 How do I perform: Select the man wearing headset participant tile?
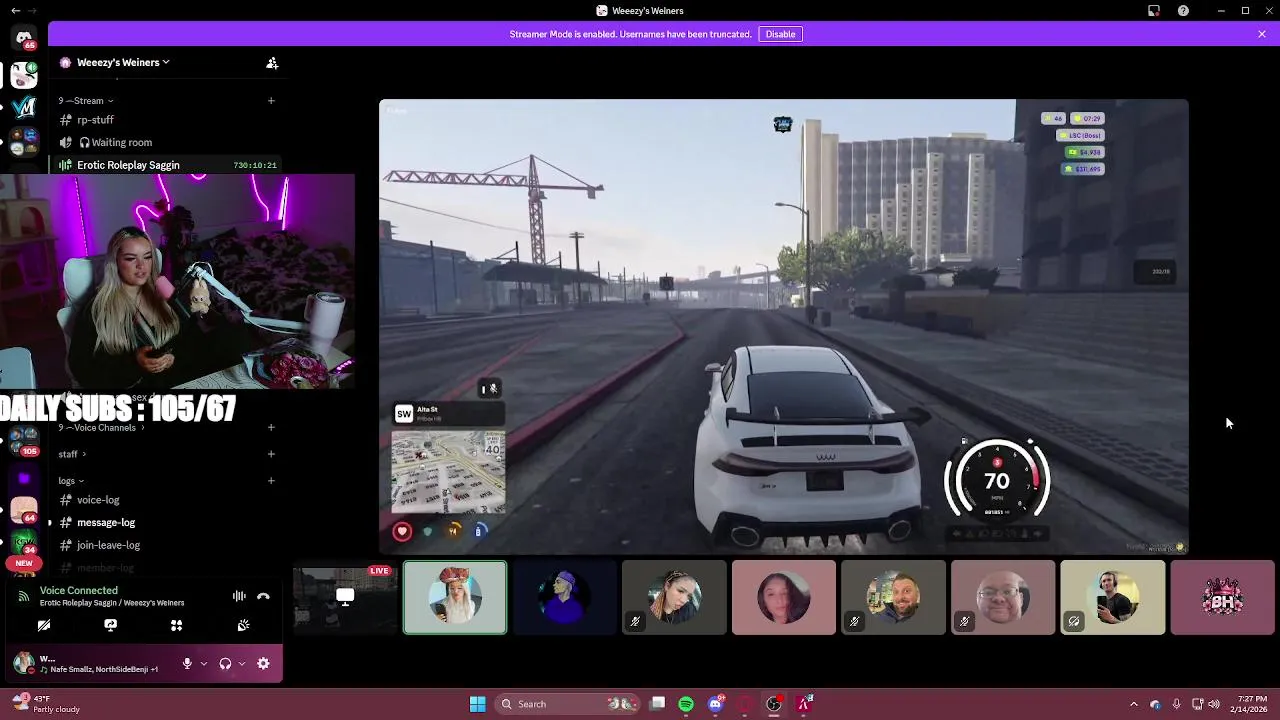(1113, 598)
